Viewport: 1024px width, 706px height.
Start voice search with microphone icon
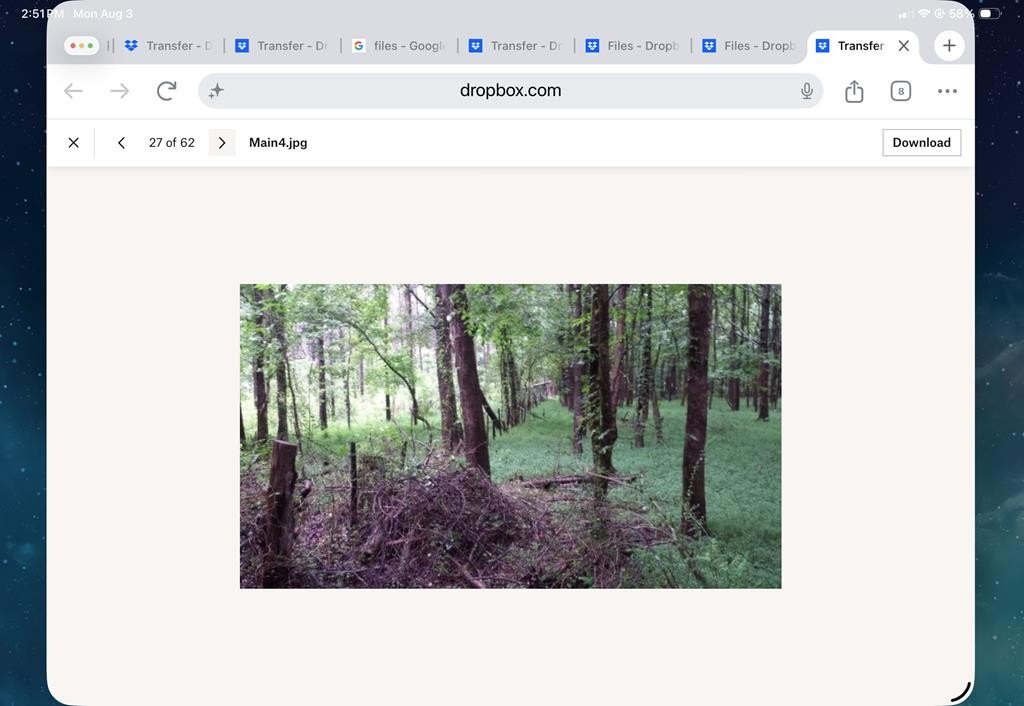[x=807, y=91]
